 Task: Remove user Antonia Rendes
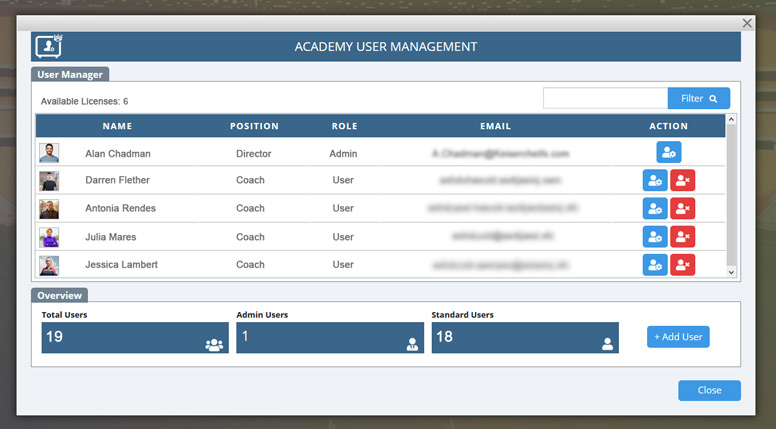(682, 209)
